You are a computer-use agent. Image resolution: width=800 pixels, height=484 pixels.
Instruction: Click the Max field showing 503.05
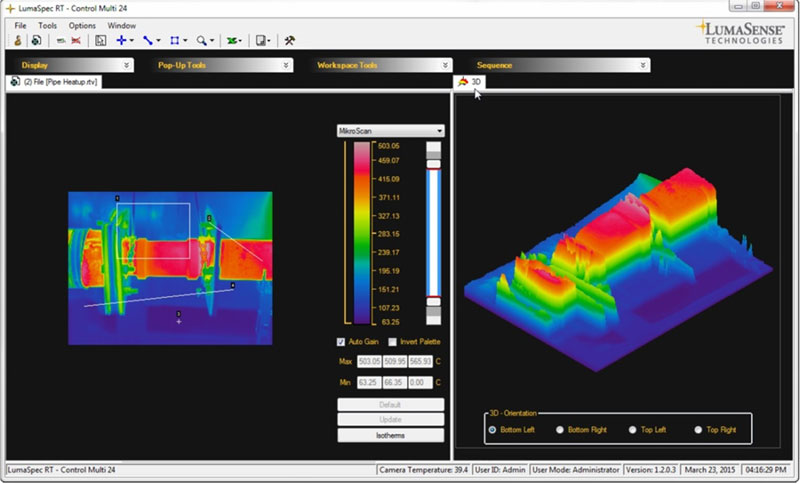coord(369,362)
